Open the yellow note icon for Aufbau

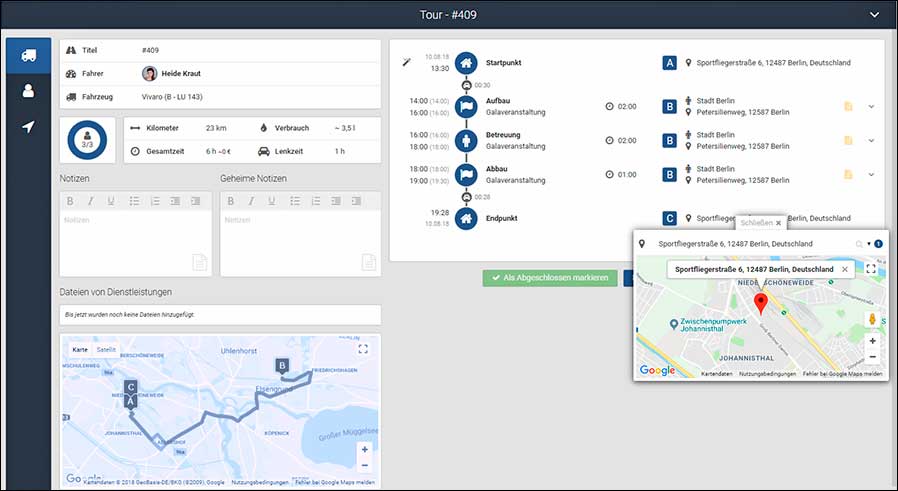point(848,107)
